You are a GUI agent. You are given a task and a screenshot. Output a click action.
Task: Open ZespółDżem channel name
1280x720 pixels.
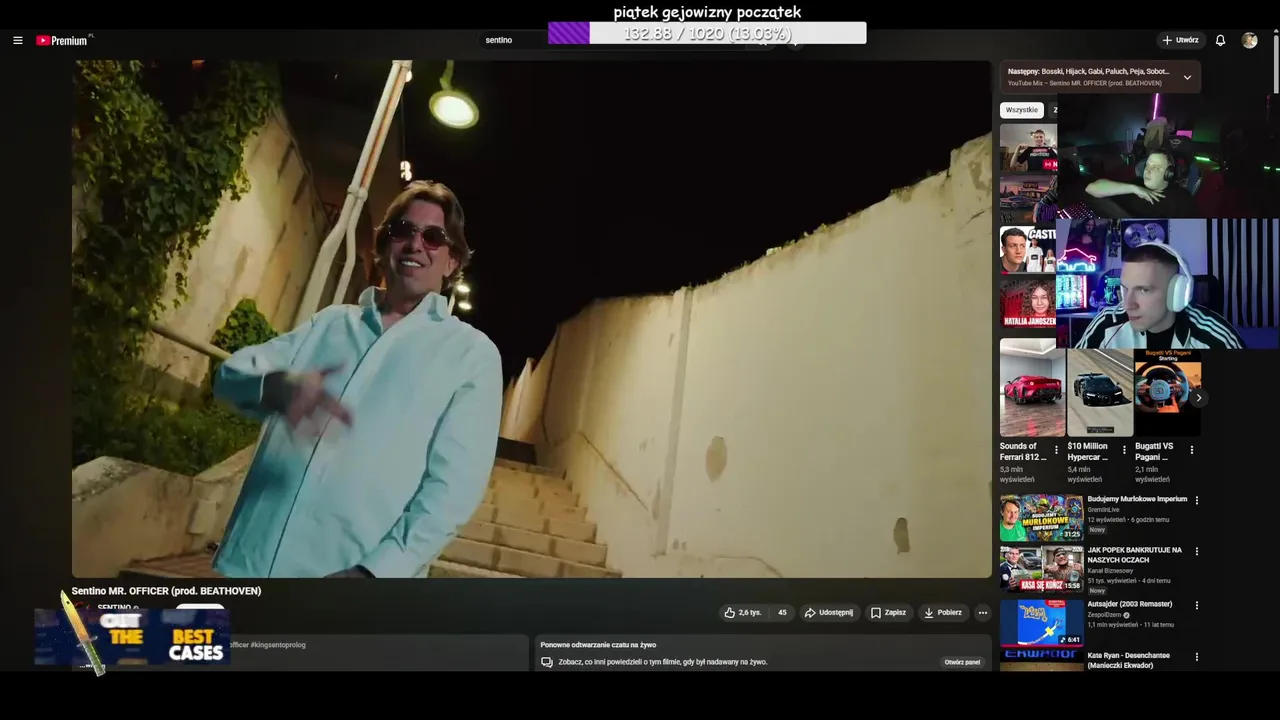(x=1104, y=615)
